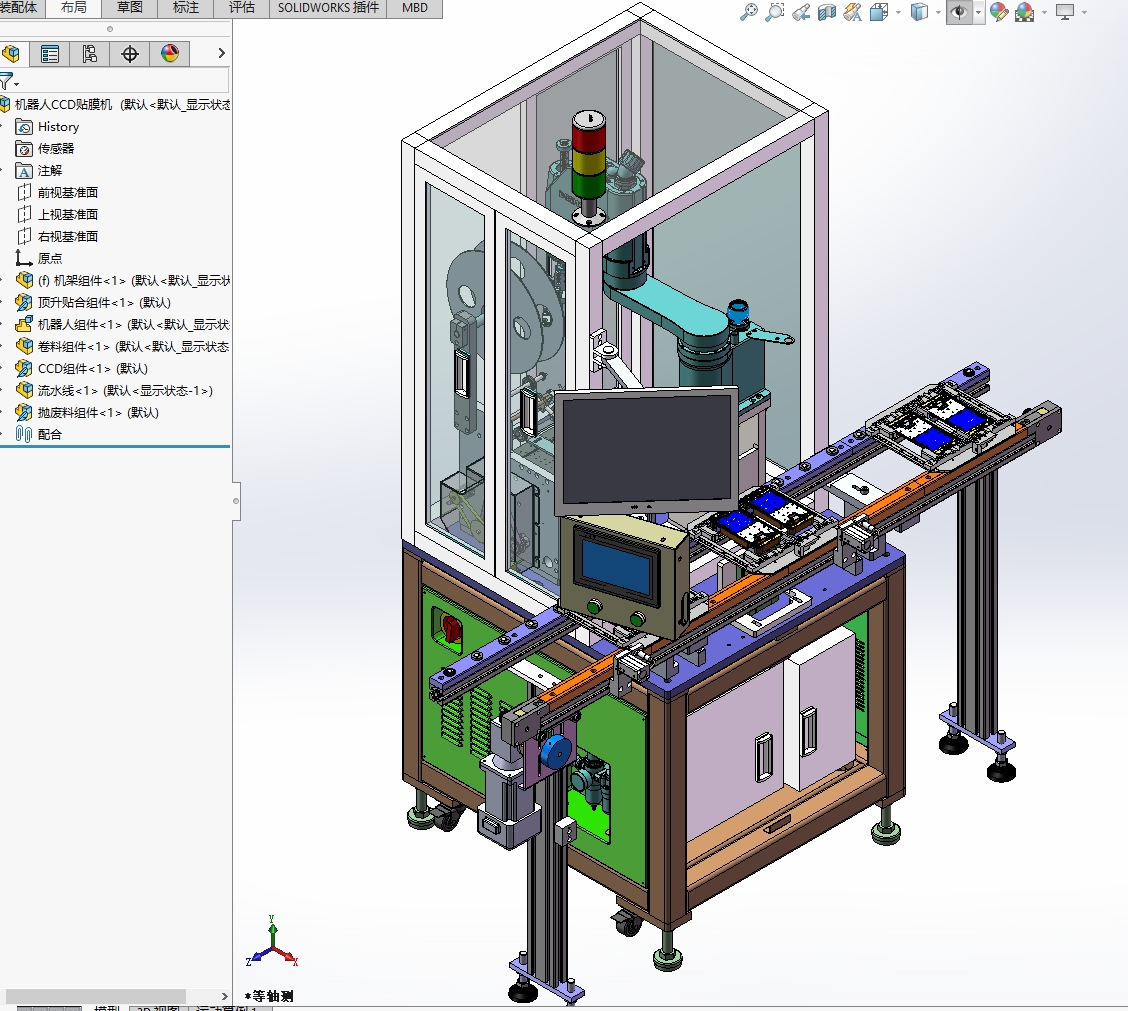Open the View Orientation dropdown arrow
The image size is (1128, 1011).
point(899,12)
